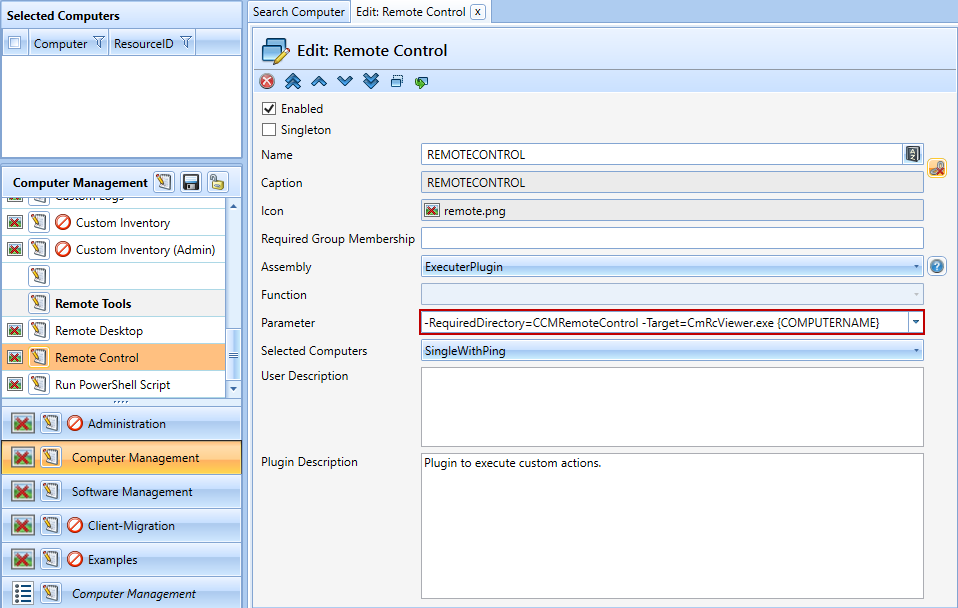Screen dimensions: 958x608
Task: Check the Singleton checkbox
Action: 269,130
